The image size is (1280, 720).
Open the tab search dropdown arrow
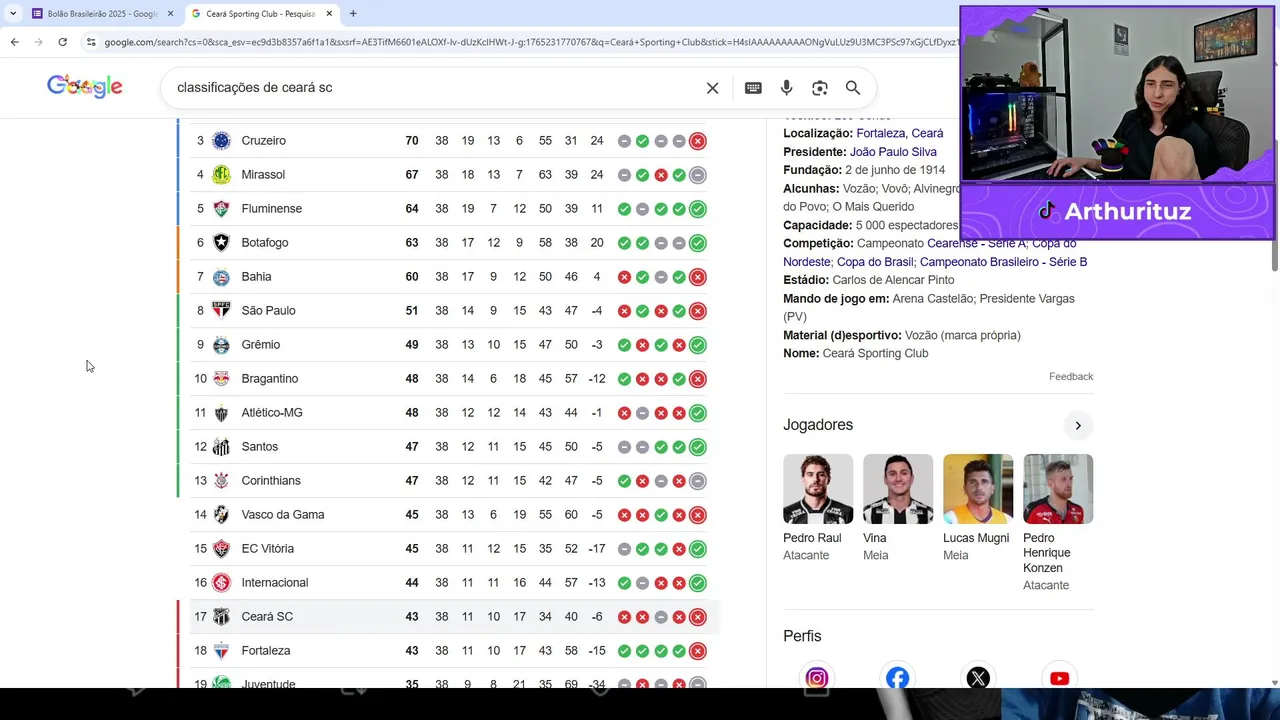click(x=12, y=13)
